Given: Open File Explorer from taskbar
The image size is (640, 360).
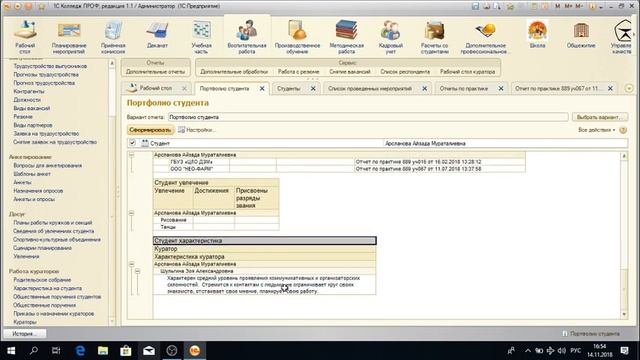Looking at the screenshot, I should pyautogui.click(x=103, y=351).
